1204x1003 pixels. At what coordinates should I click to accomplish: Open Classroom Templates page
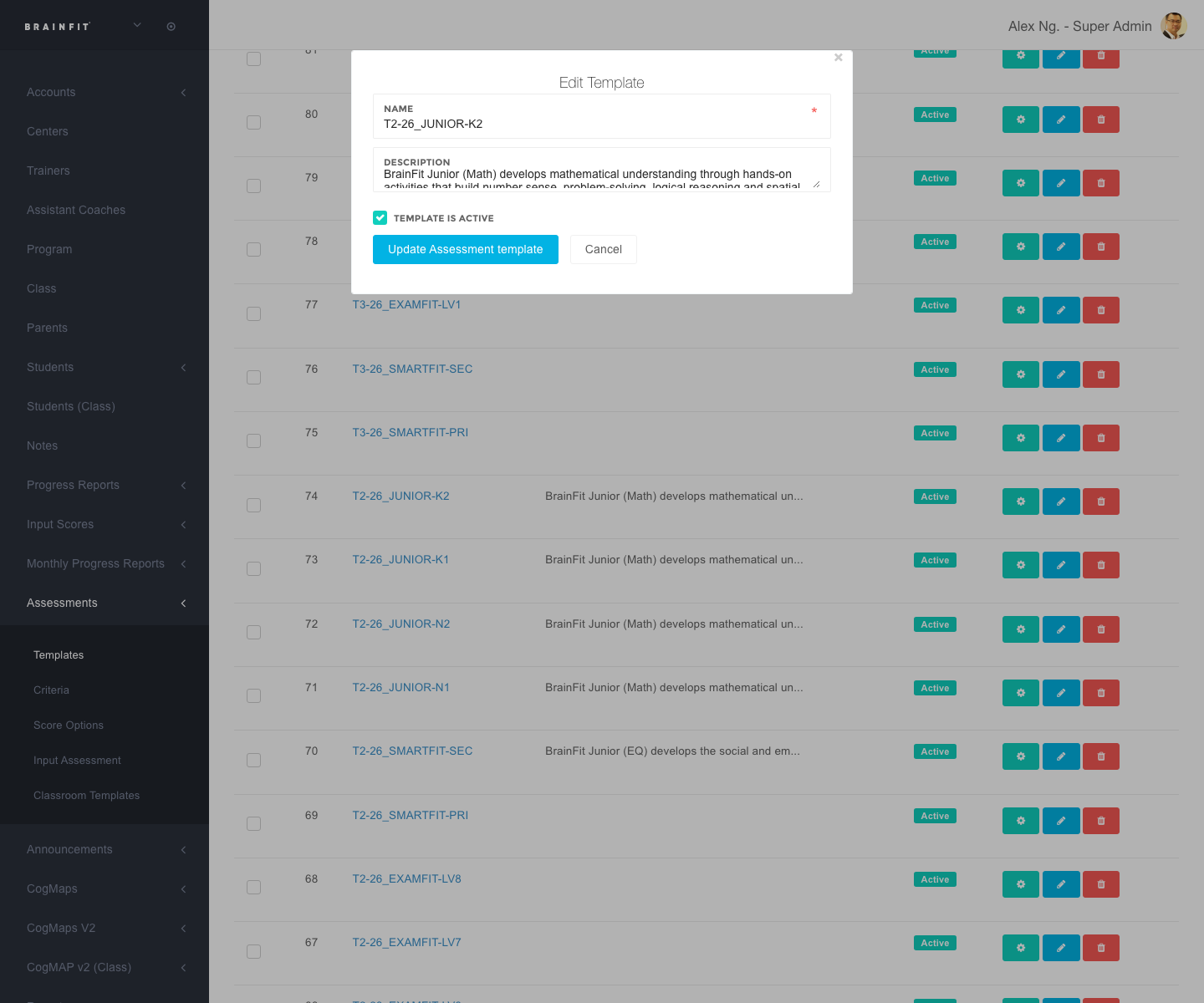(x=86, y=796)
